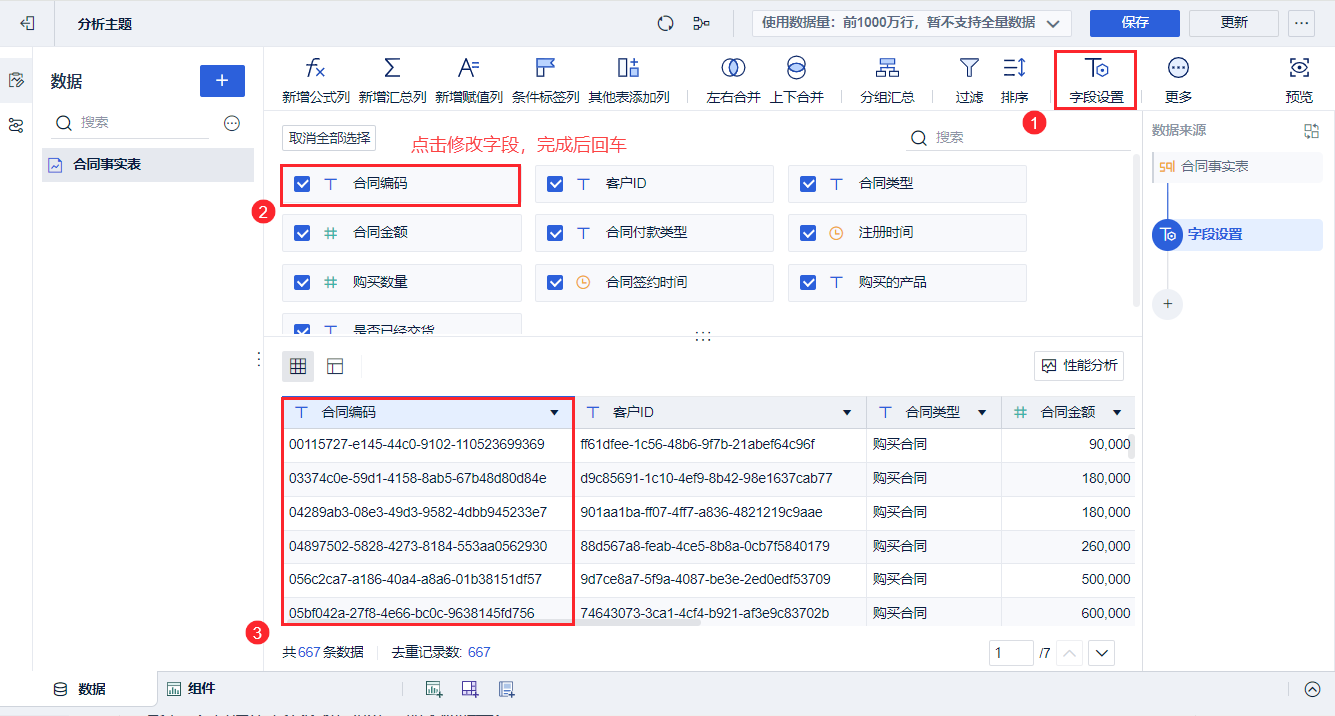This screenshot has height=716, width=1335.
Task: Click the page number input box
Action: [1011, 653]
